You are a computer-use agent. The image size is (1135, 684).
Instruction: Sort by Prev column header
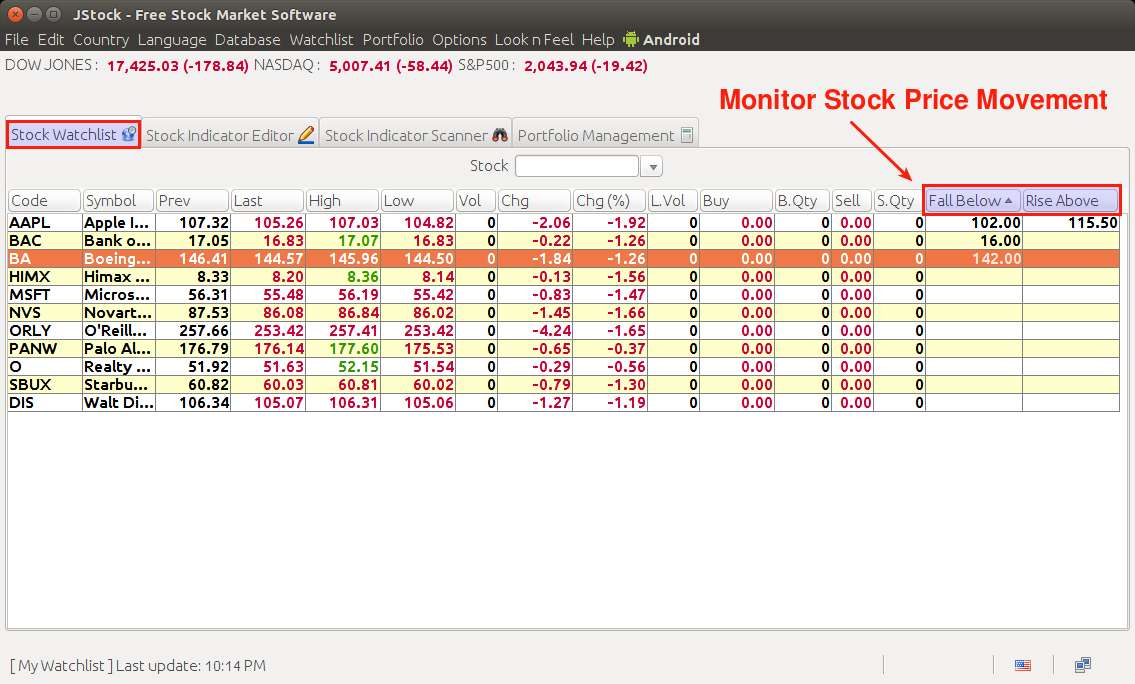(x=193, y=200)
